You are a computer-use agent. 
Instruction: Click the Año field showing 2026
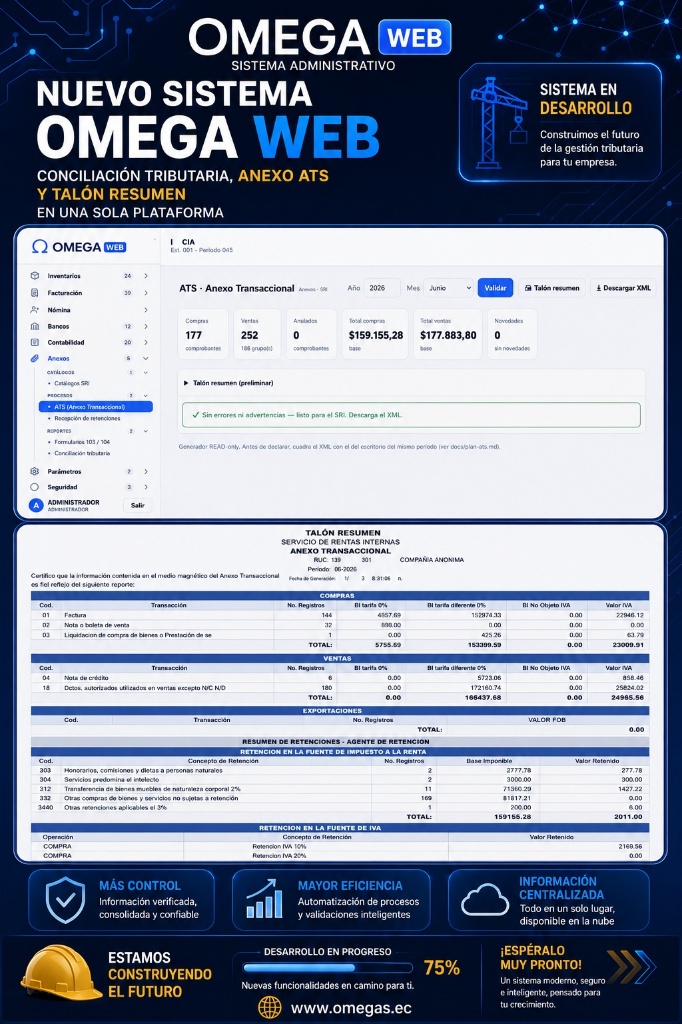[382, 288]
